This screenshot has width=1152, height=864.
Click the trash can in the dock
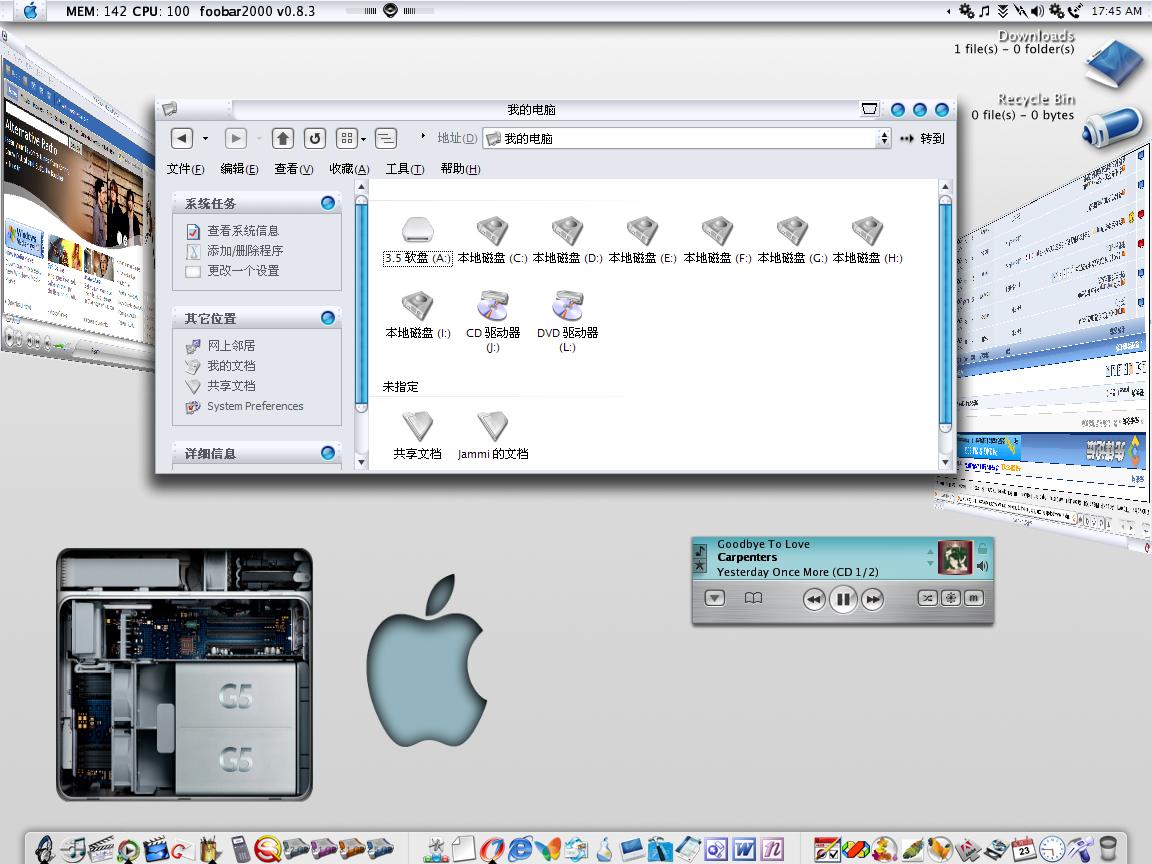1108,849
